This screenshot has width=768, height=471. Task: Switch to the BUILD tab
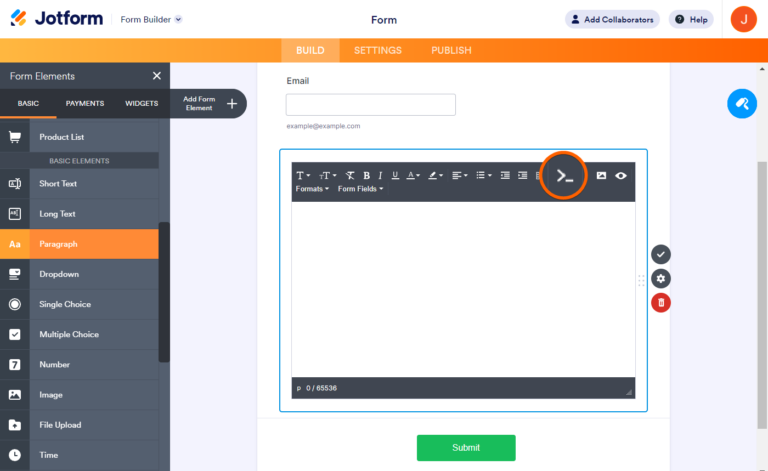pos(310,50)
